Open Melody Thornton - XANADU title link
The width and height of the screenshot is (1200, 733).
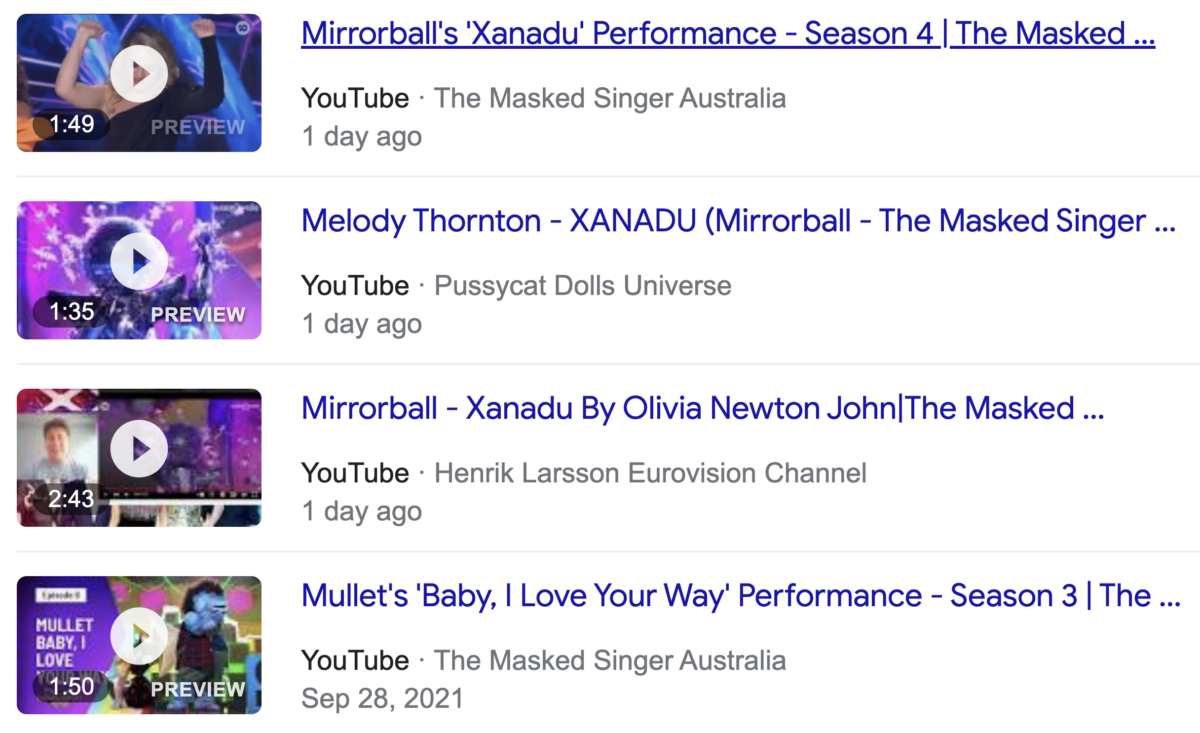pyautogui.click(x=738, y=221)
